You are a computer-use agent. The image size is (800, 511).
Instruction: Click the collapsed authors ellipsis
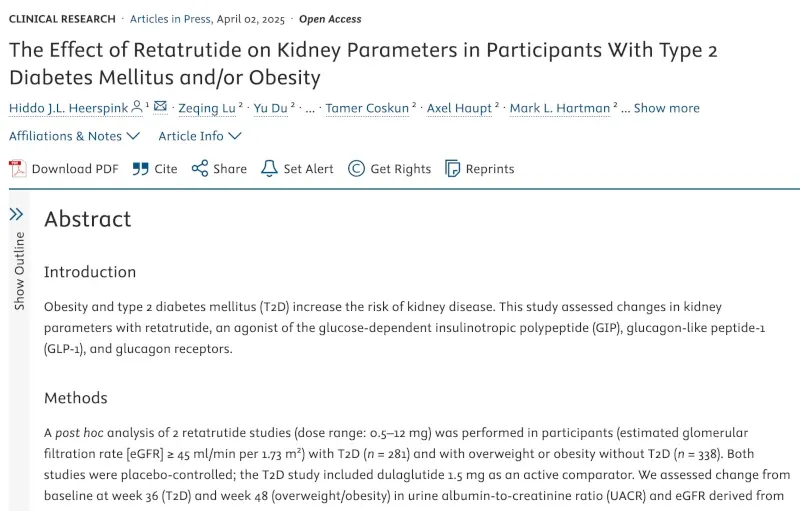[x=310, y=109]
